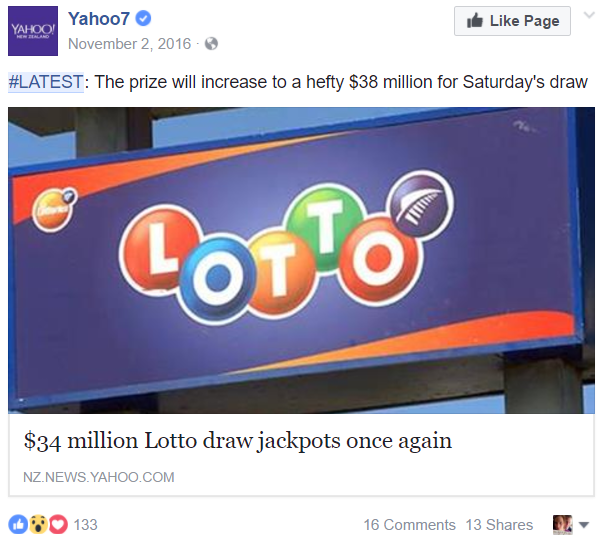The width and height of the screenshot is (598, 544).
Task: Click the thumbs-up icon inside Like Page
Action: click(475, 20)
